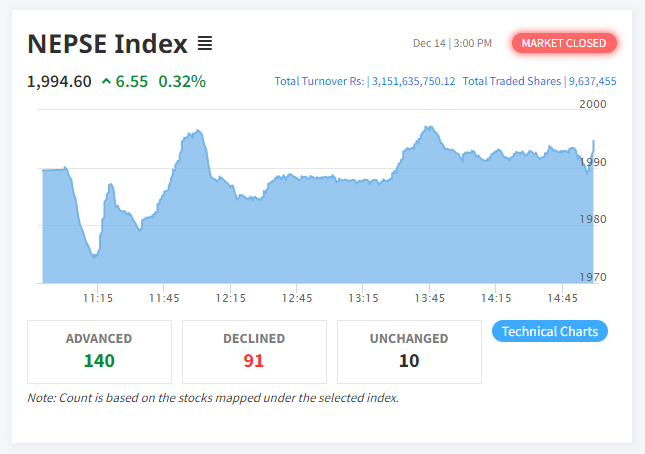
Task: Click the Technical Charts button
Action: 550,331
